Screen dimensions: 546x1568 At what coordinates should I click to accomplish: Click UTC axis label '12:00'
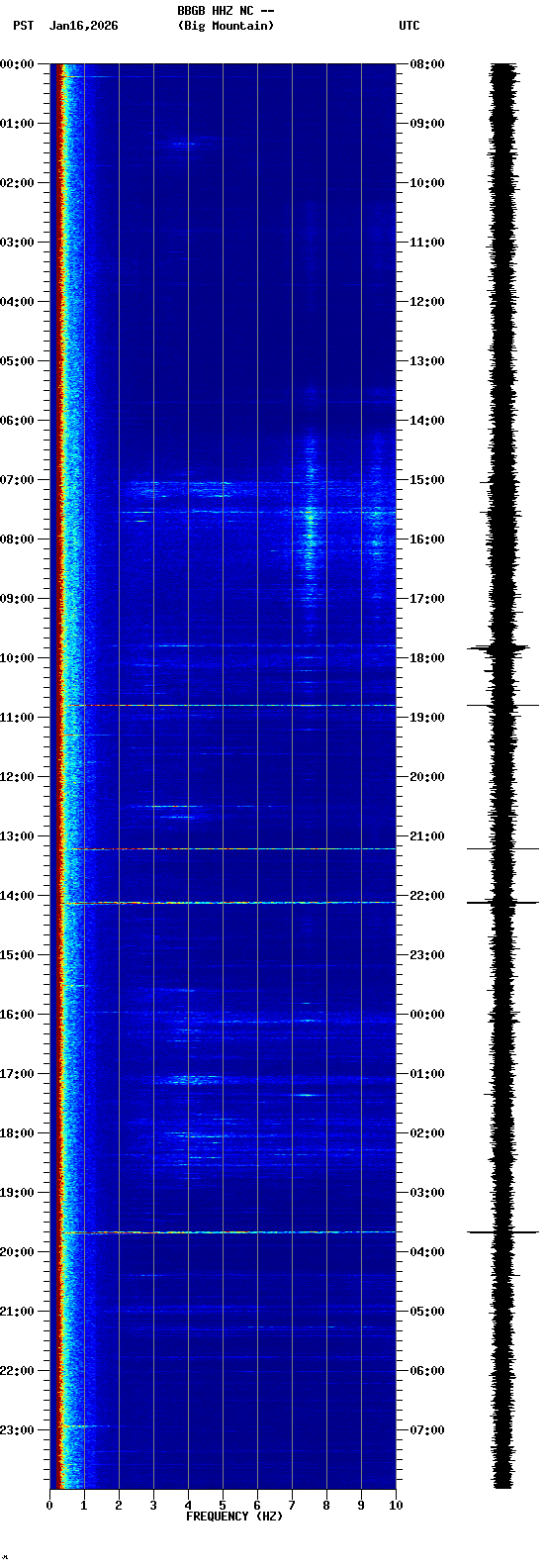427,302
